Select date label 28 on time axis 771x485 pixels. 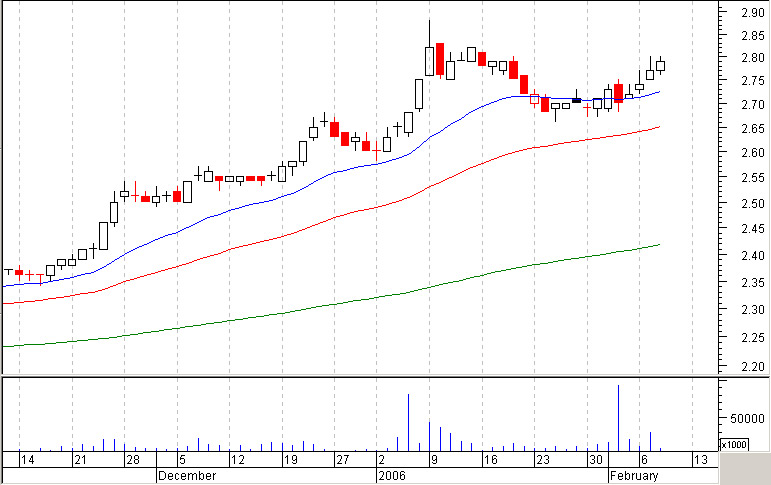[133, 460]
